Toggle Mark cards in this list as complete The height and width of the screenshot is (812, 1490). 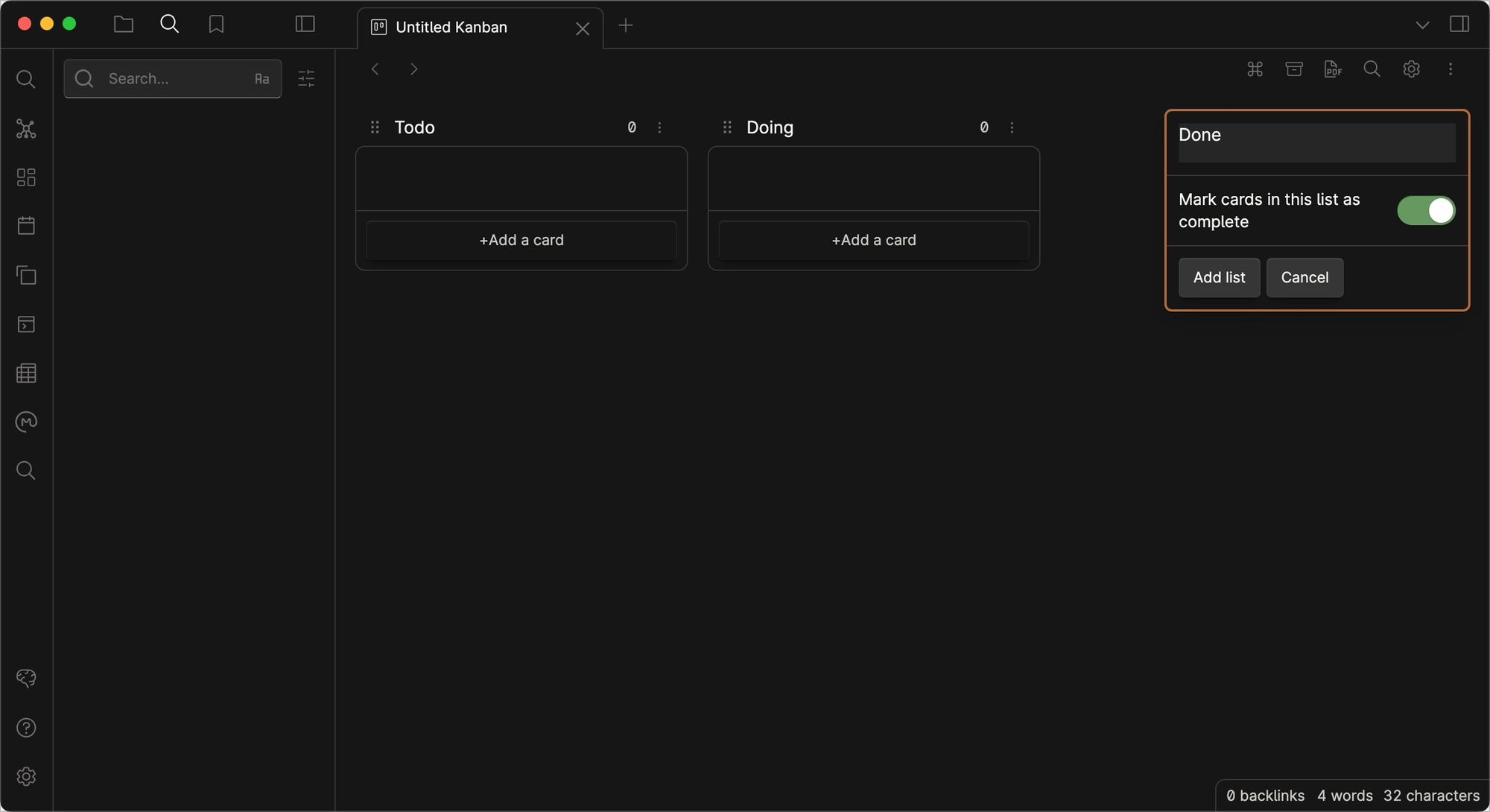click(1424, 210)
